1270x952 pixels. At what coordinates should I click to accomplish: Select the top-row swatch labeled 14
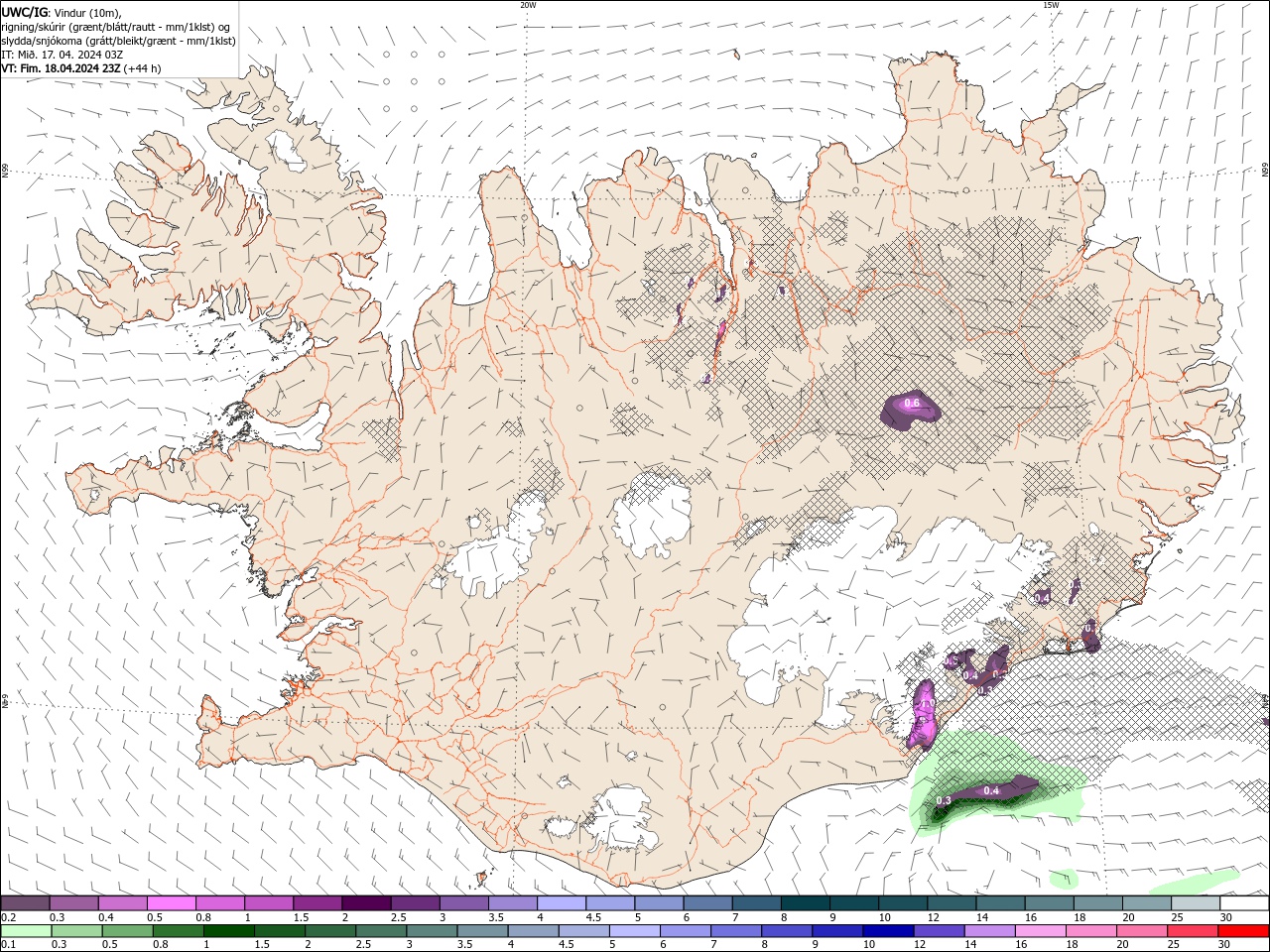[x=1000, y=903]
